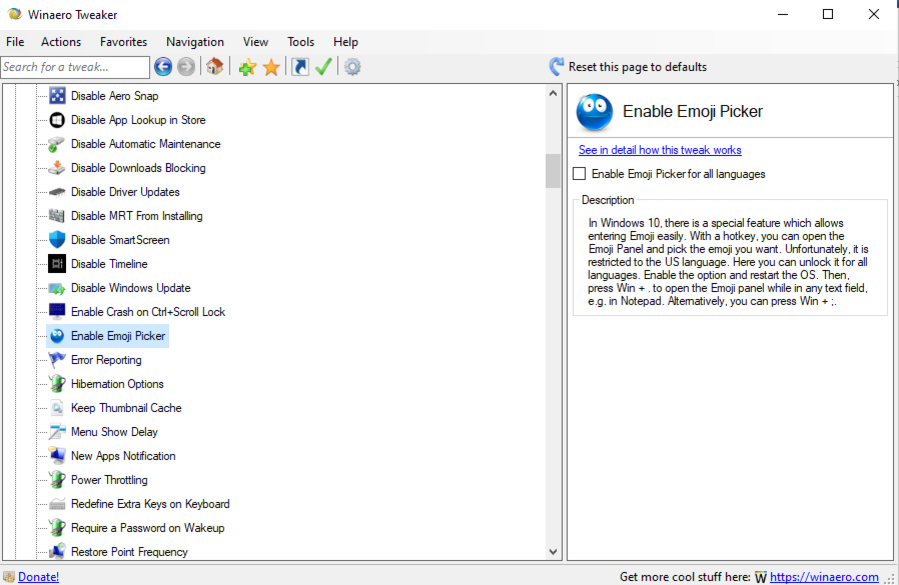
Task: Go to the Home page icon
Action: tap(214, 67)
